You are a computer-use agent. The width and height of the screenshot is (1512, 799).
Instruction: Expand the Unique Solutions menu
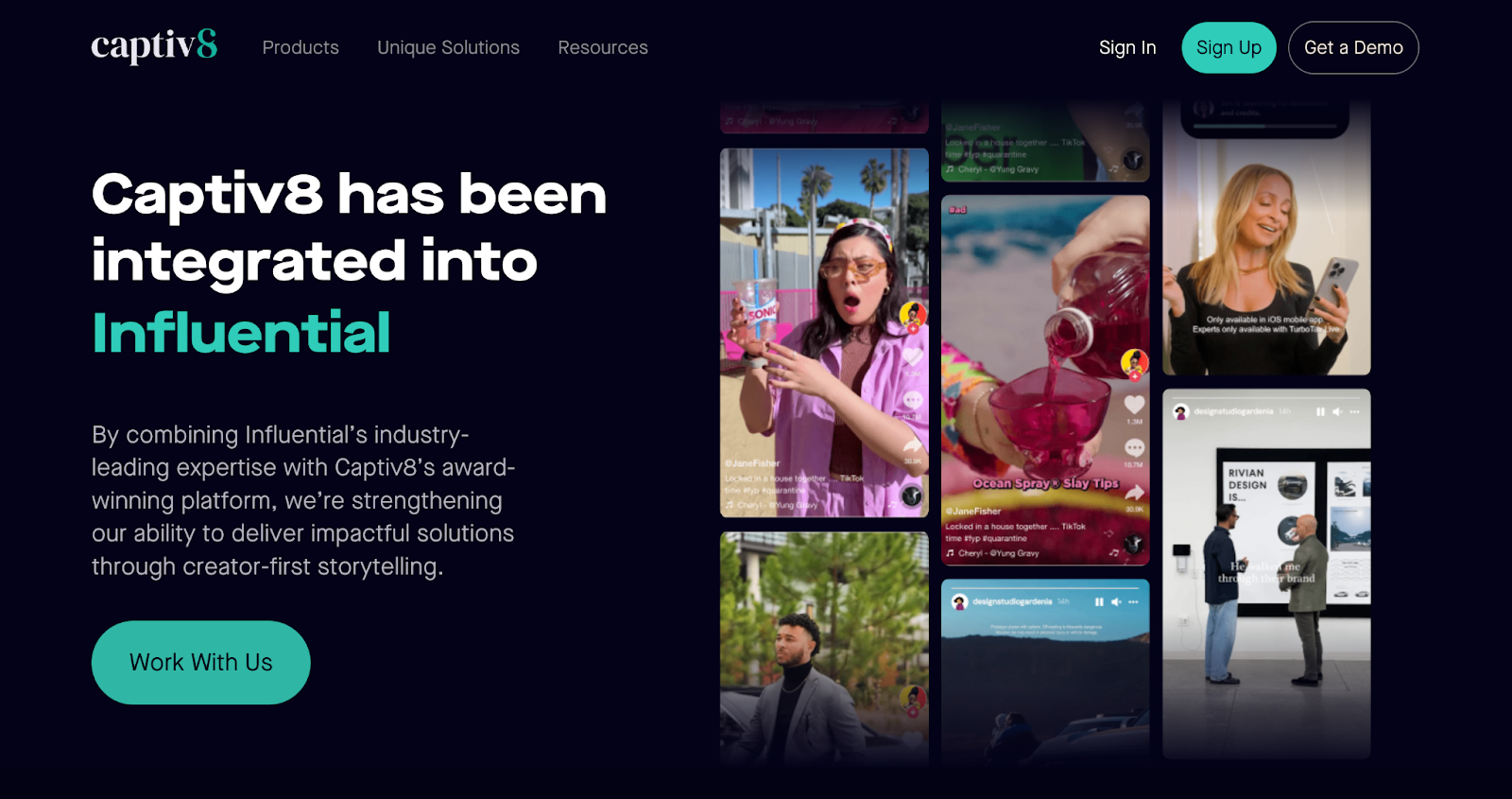point(448,47)
